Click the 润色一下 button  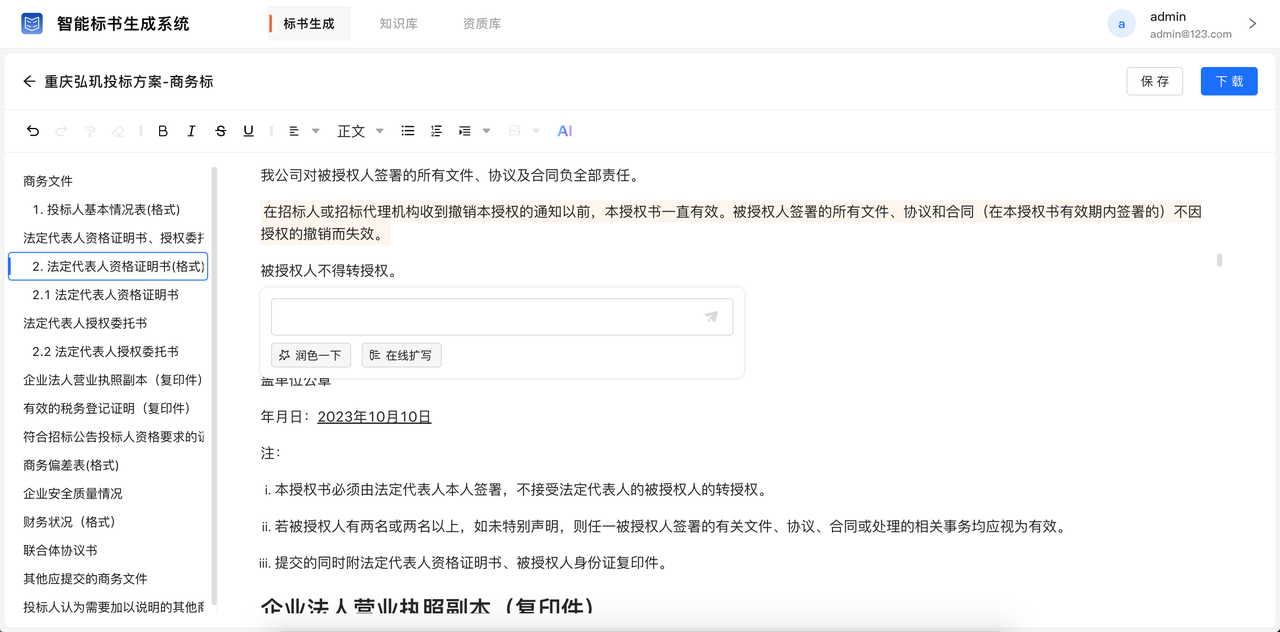tap(311, 355)
